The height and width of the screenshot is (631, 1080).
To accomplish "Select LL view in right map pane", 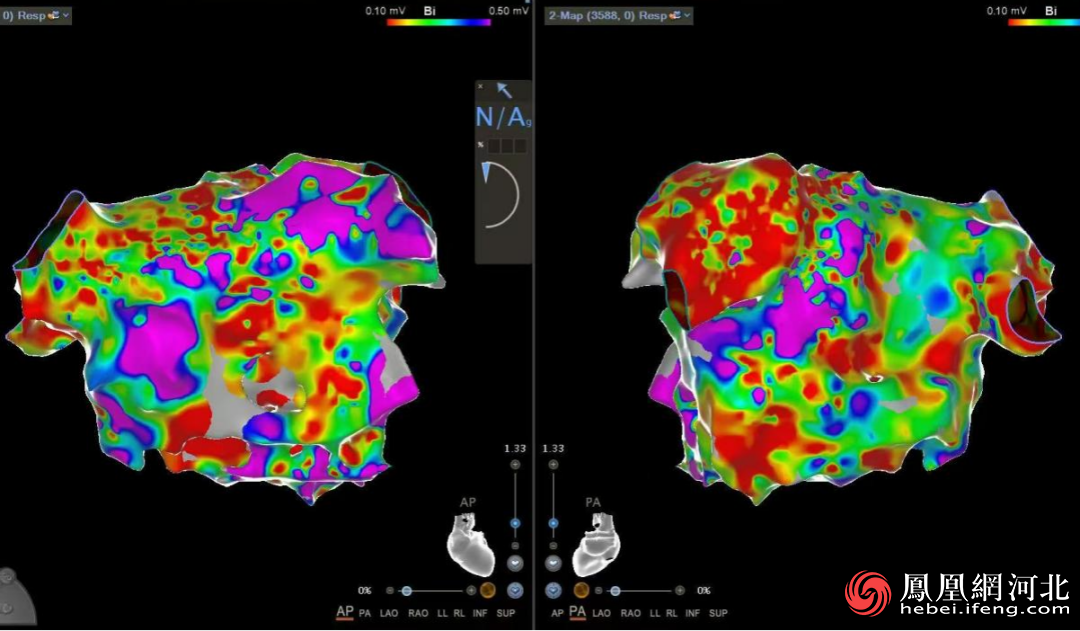I will coord(655,613).
